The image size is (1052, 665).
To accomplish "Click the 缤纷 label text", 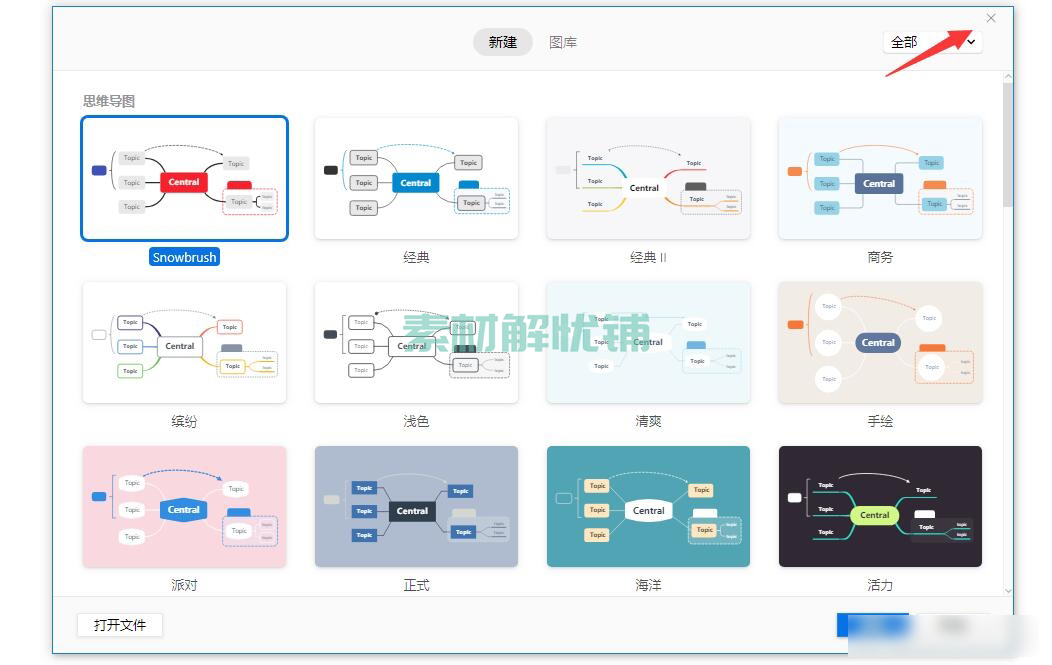I will [x=185, y=421].
